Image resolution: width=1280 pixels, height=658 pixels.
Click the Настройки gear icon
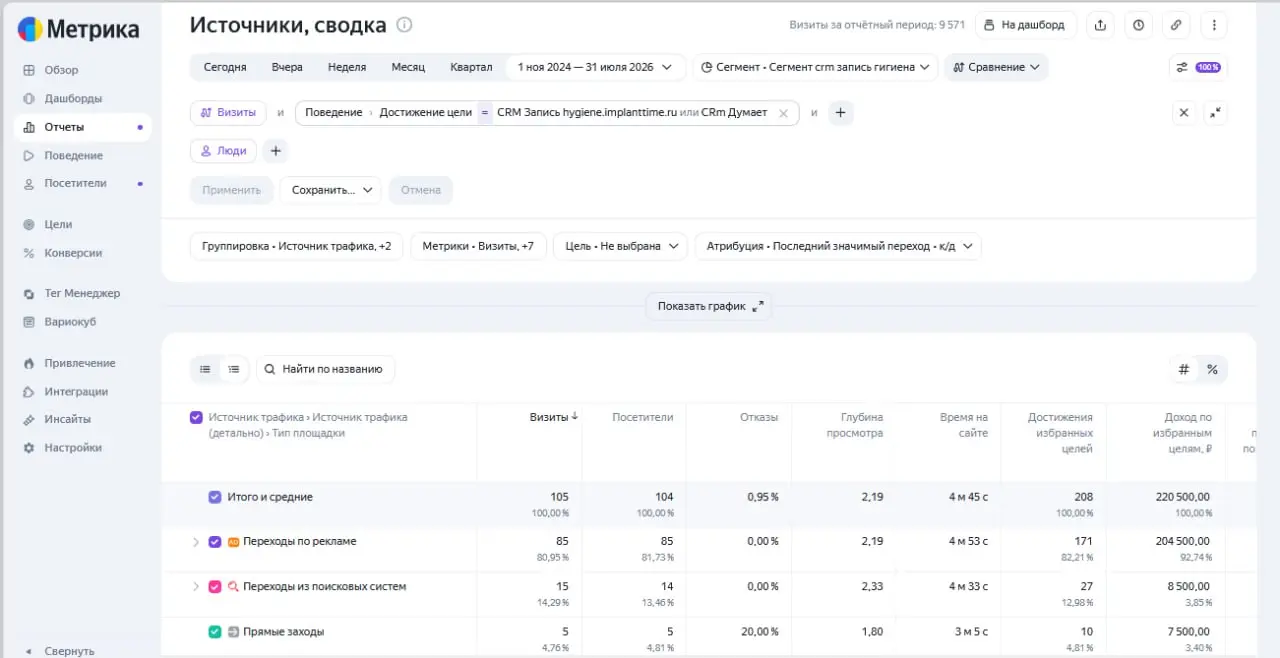29,448
